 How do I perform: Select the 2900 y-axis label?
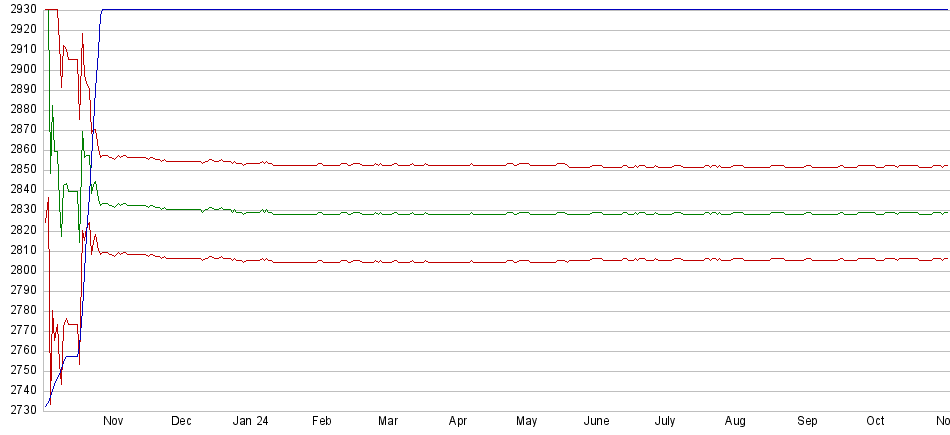pyautogui.click(x=21, y=69)
